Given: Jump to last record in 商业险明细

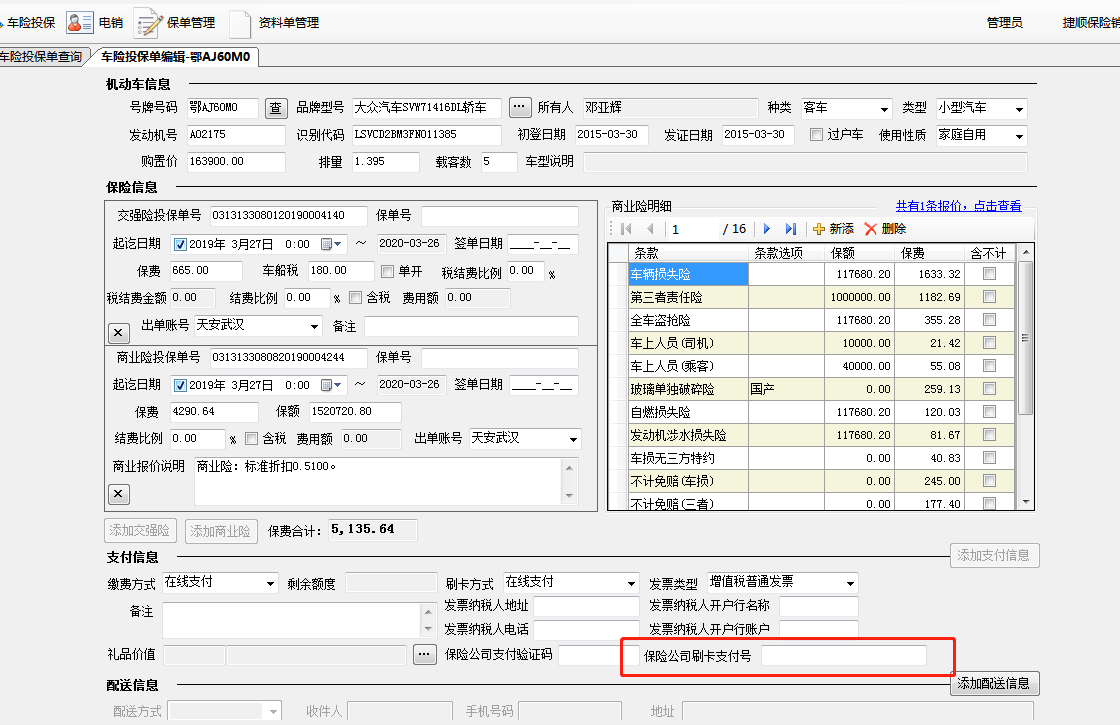Looking at the screenshot, I should [791, 229].
